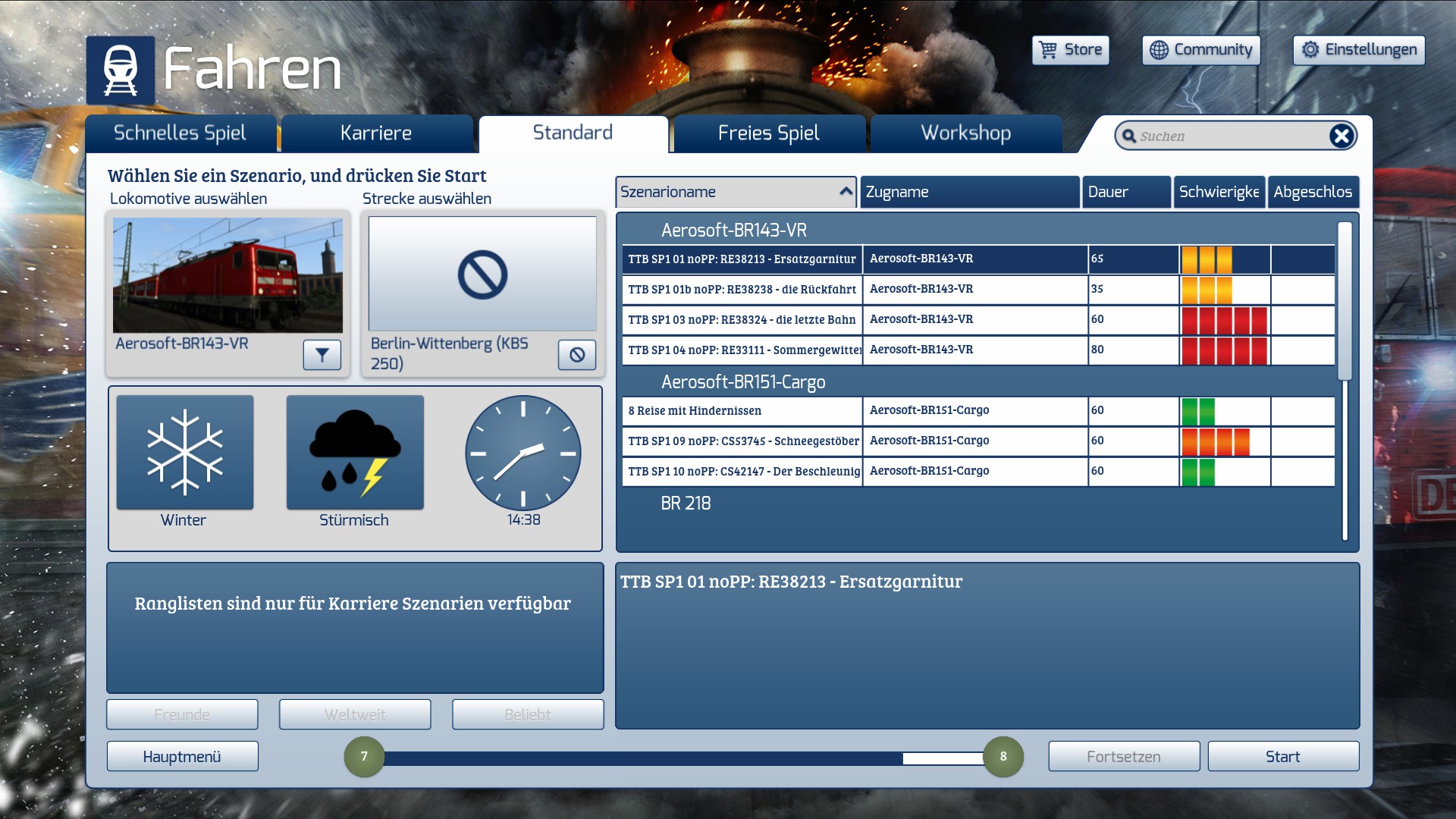Select the Aerosoft-BR143-VR locomotive thumbnail
The image size is (1456, 819).
tap(227, 275)
